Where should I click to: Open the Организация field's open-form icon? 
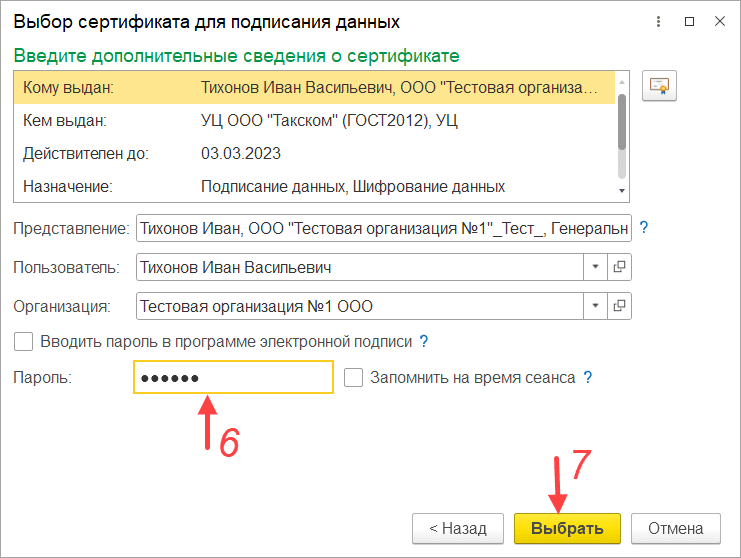coord(619,306)
